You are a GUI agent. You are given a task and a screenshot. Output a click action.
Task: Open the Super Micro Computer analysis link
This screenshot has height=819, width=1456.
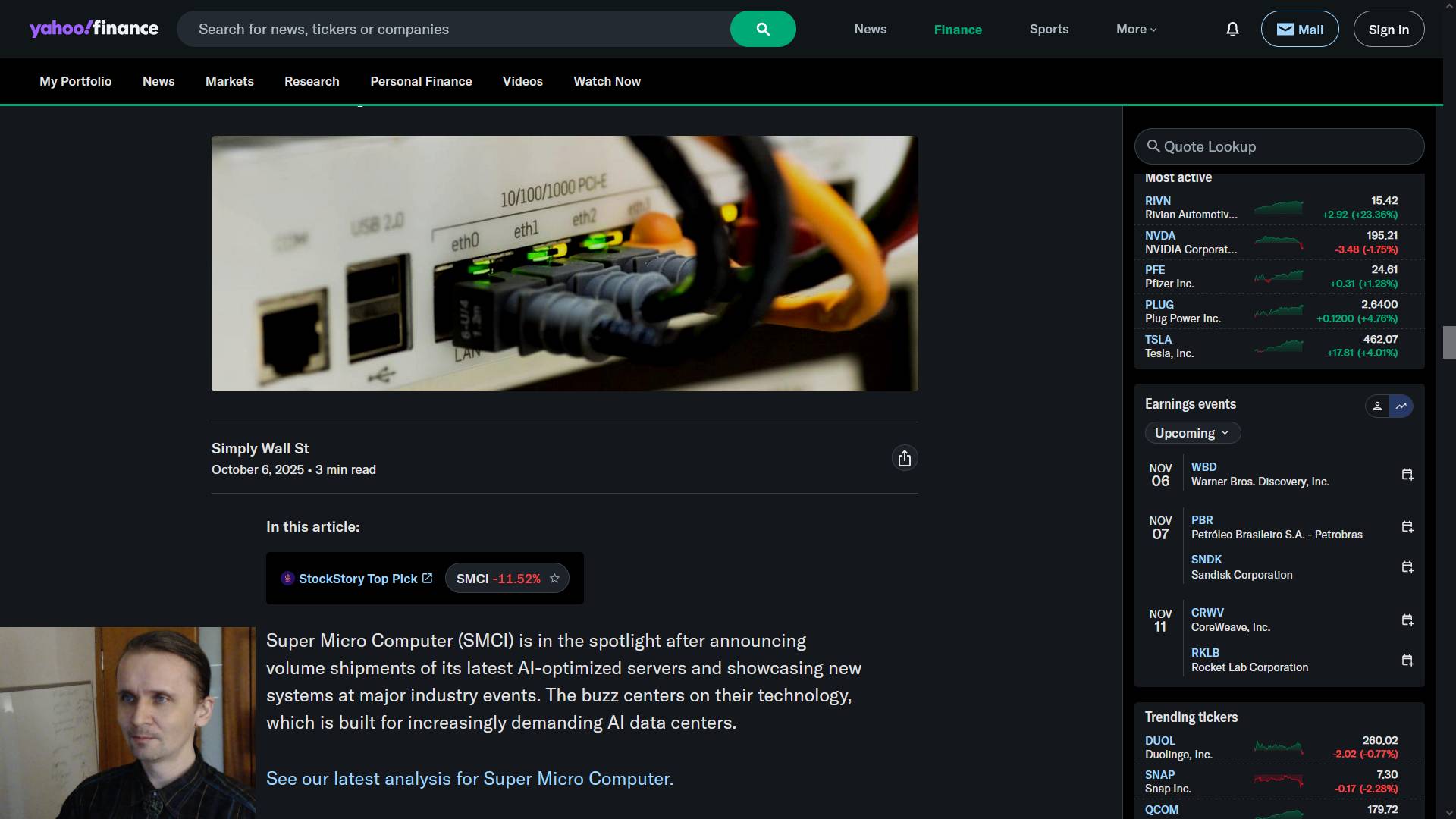469,779
